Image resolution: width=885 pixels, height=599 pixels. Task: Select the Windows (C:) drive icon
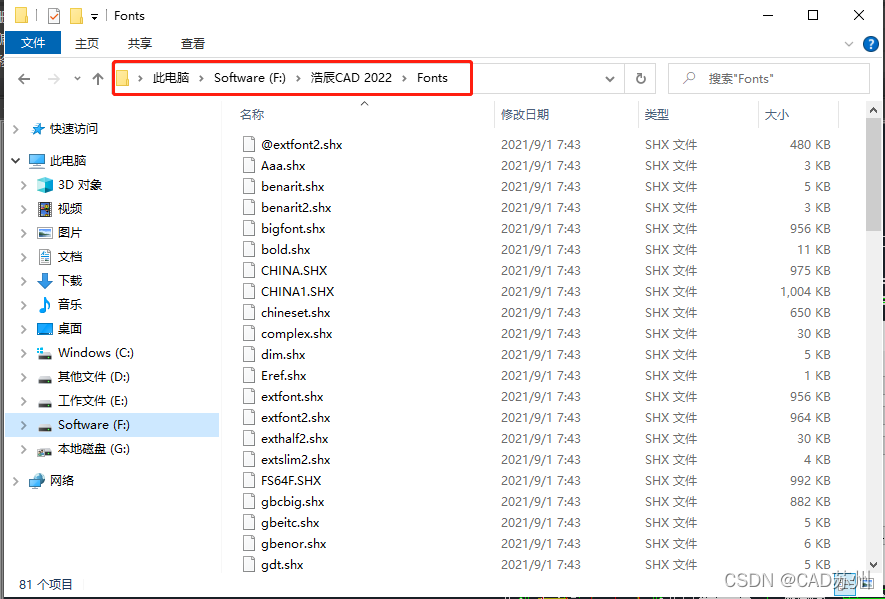[45, 353]
